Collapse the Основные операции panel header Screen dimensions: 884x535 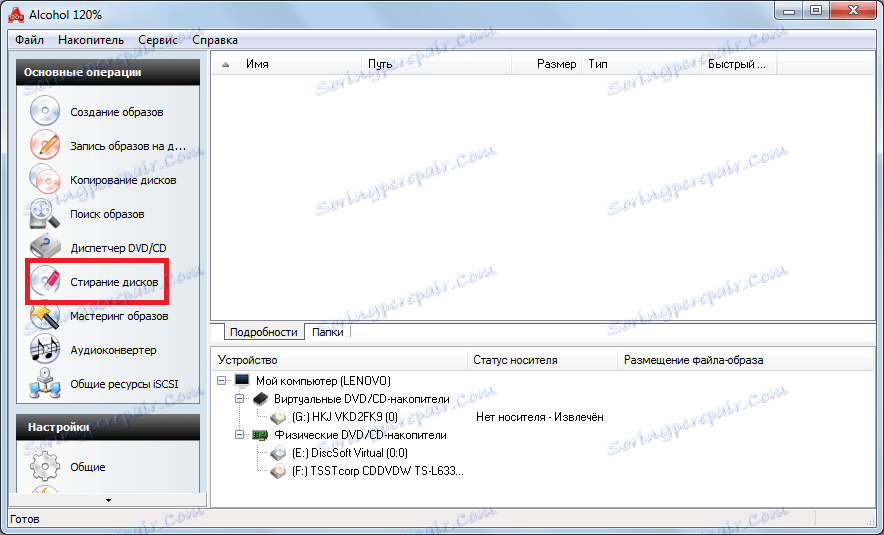pos(108,72)
